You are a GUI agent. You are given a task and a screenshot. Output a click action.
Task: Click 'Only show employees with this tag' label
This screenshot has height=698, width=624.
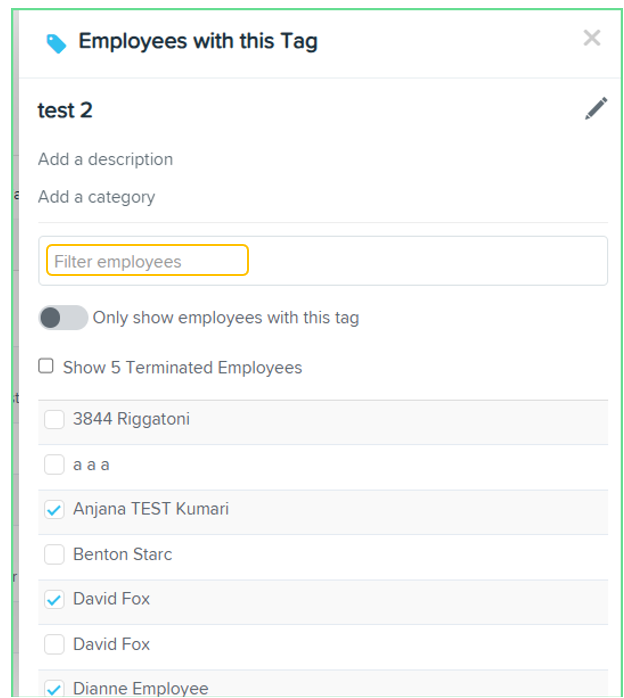pyautogui.click(x=226, y=318)
